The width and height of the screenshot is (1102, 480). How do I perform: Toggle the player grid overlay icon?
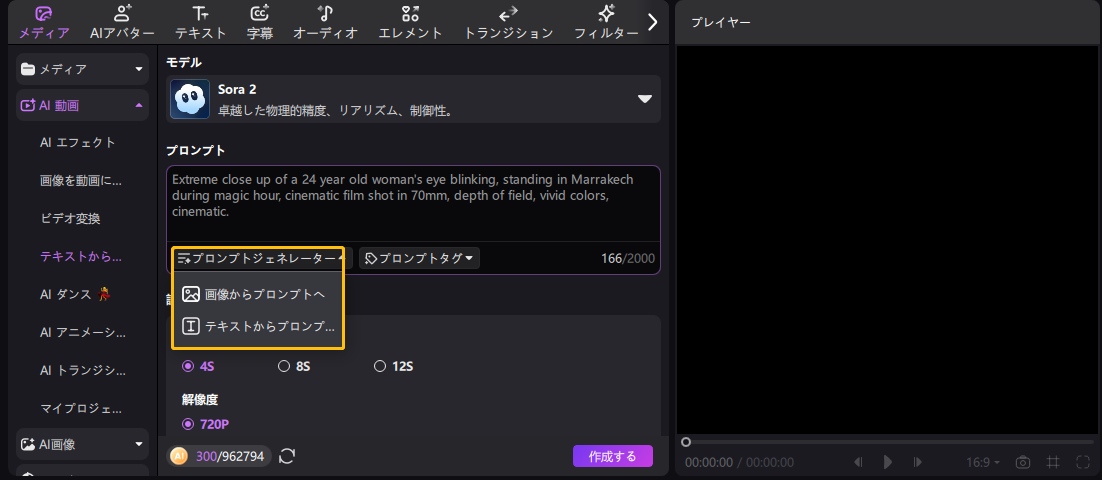click(1053, 462)
